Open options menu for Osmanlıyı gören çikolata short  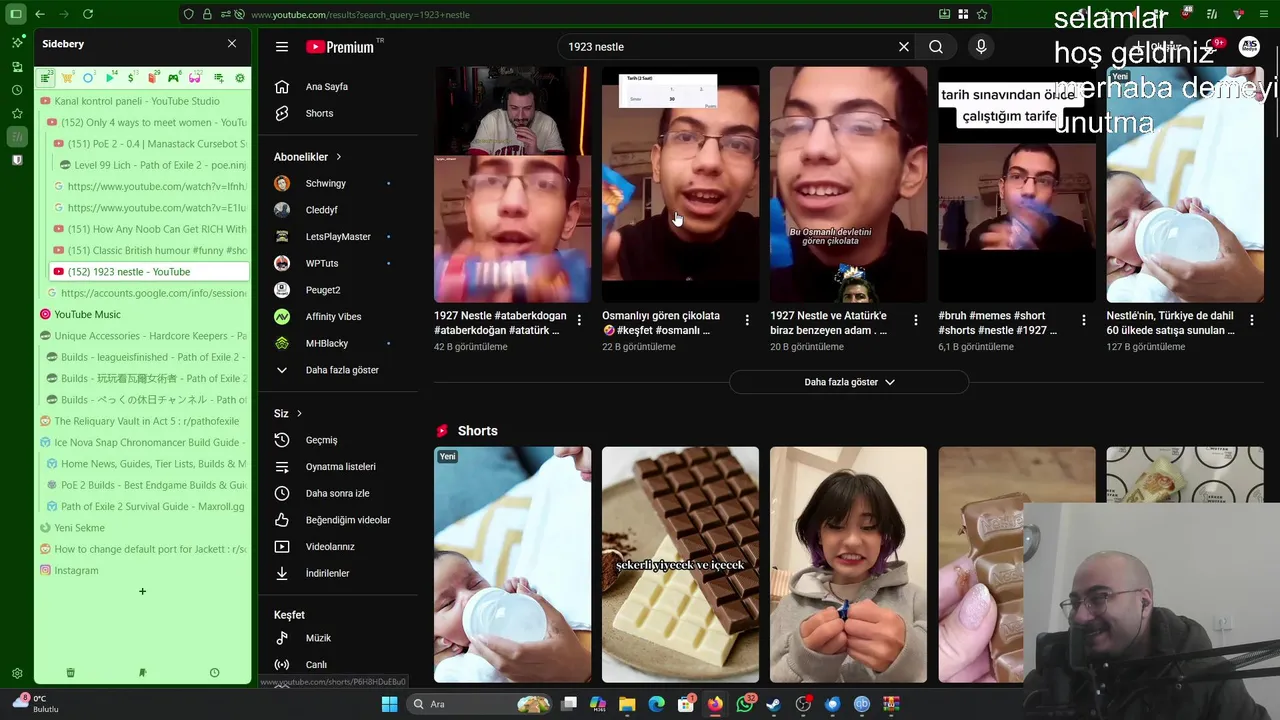click(x=747, y=320)
